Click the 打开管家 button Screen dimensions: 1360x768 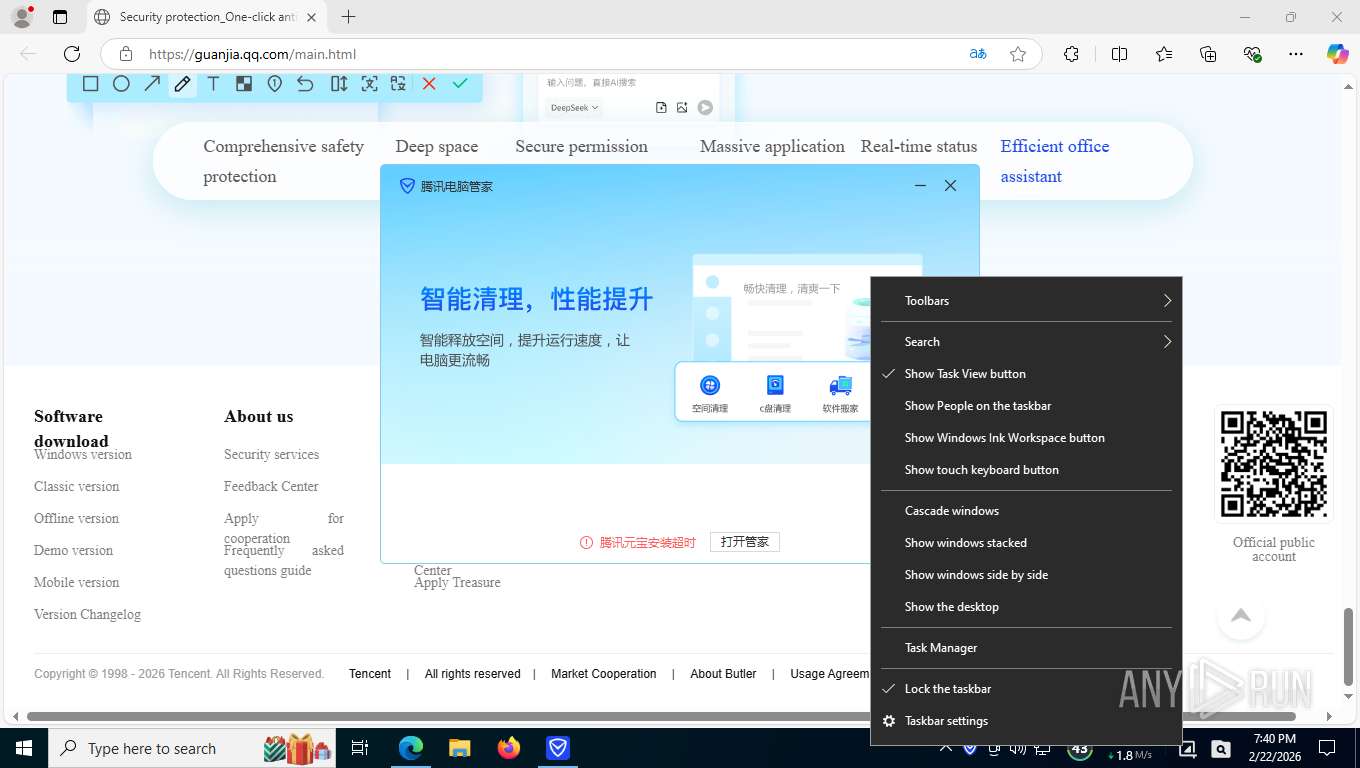click(745, 542)
